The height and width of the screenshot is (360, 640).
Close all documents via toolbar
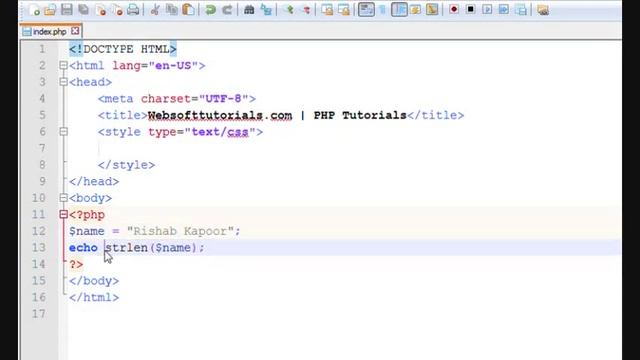tap(117, 9)
